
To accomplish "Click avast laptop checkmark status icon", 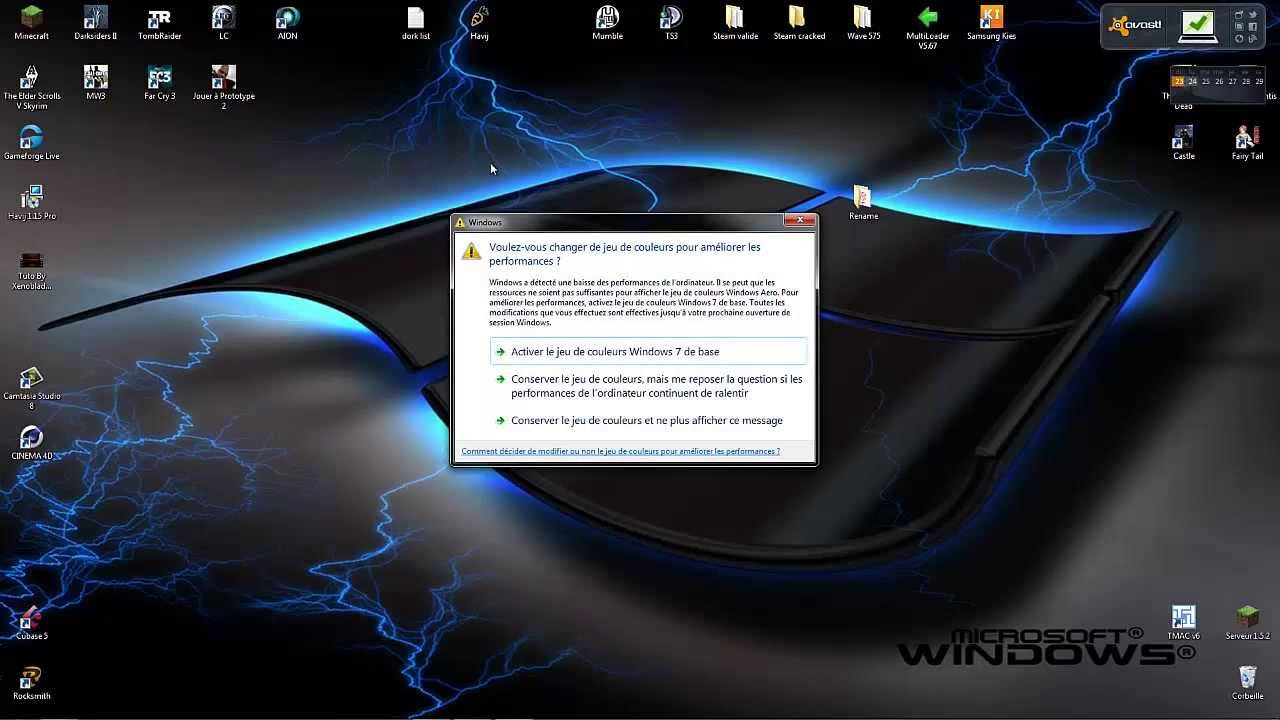I will point(1197,26).
